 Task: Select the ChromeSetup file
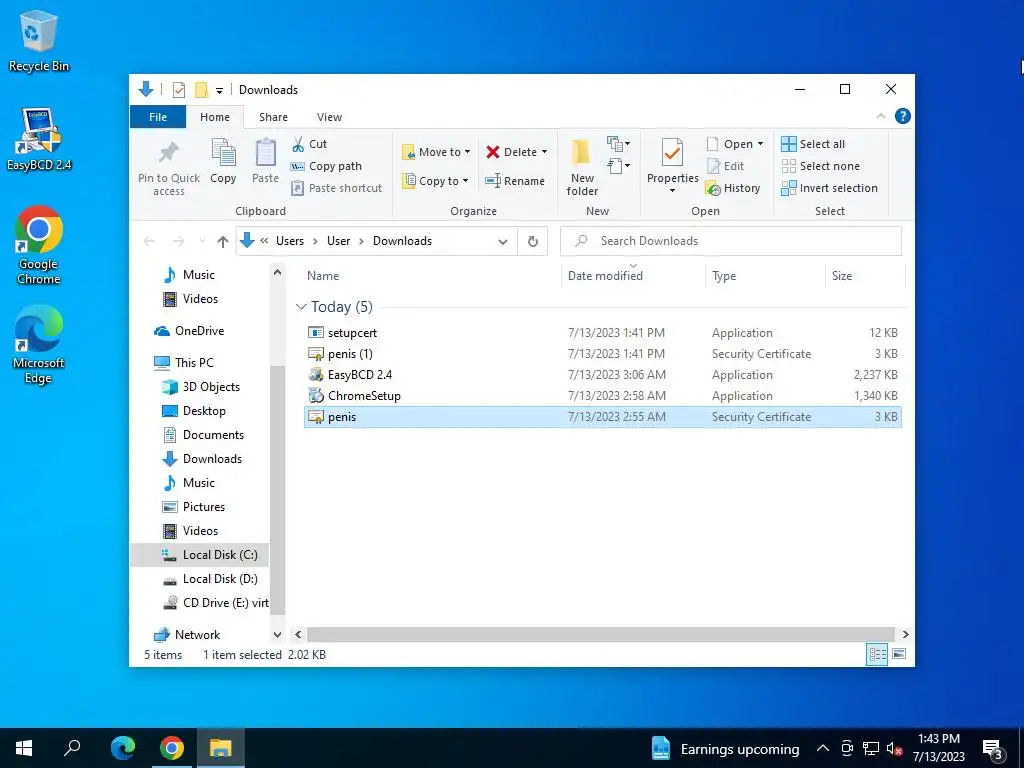[602, 396]
